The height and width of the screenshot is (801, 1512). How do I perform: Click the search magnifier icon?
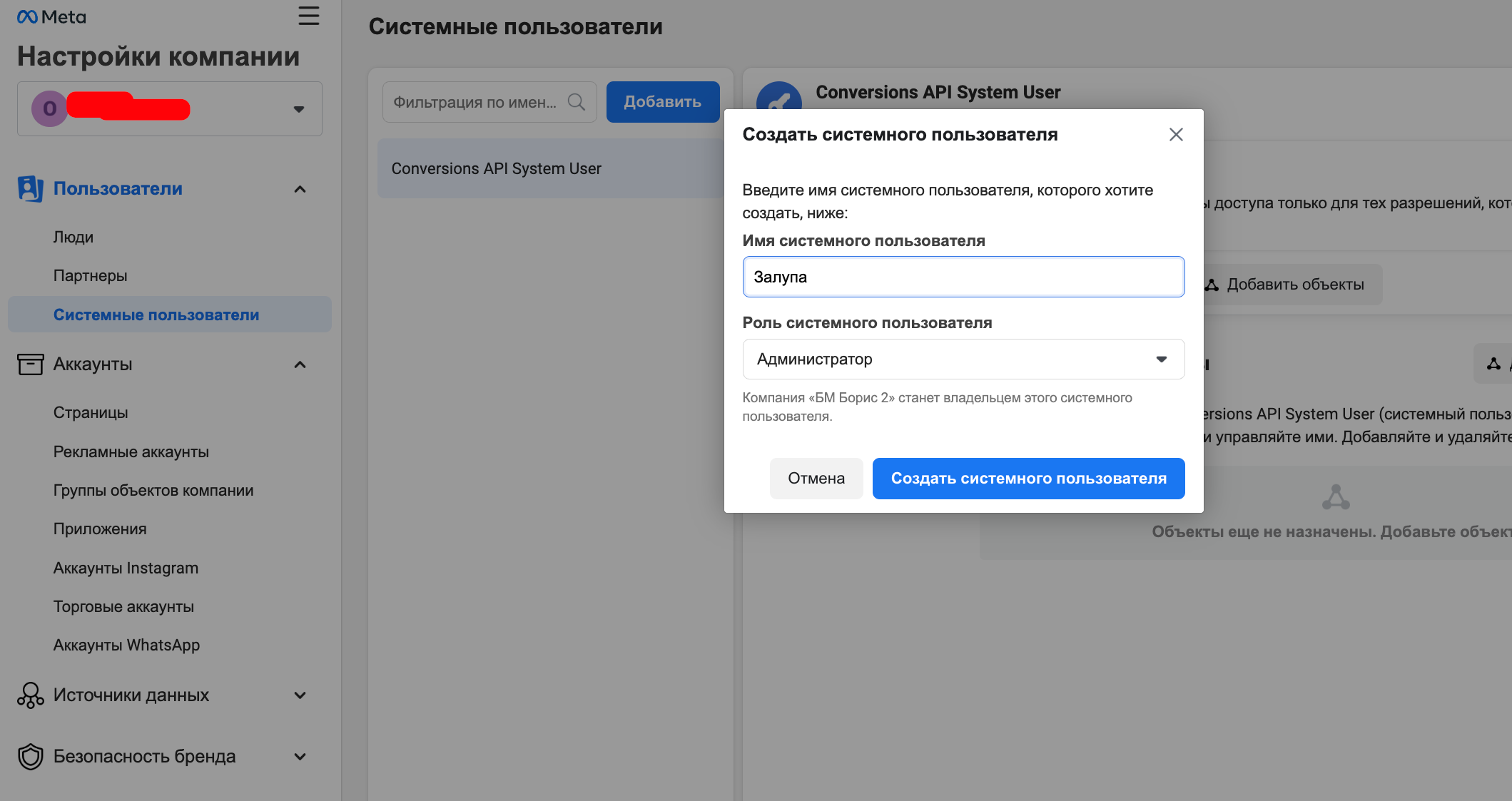click(576, 102)
